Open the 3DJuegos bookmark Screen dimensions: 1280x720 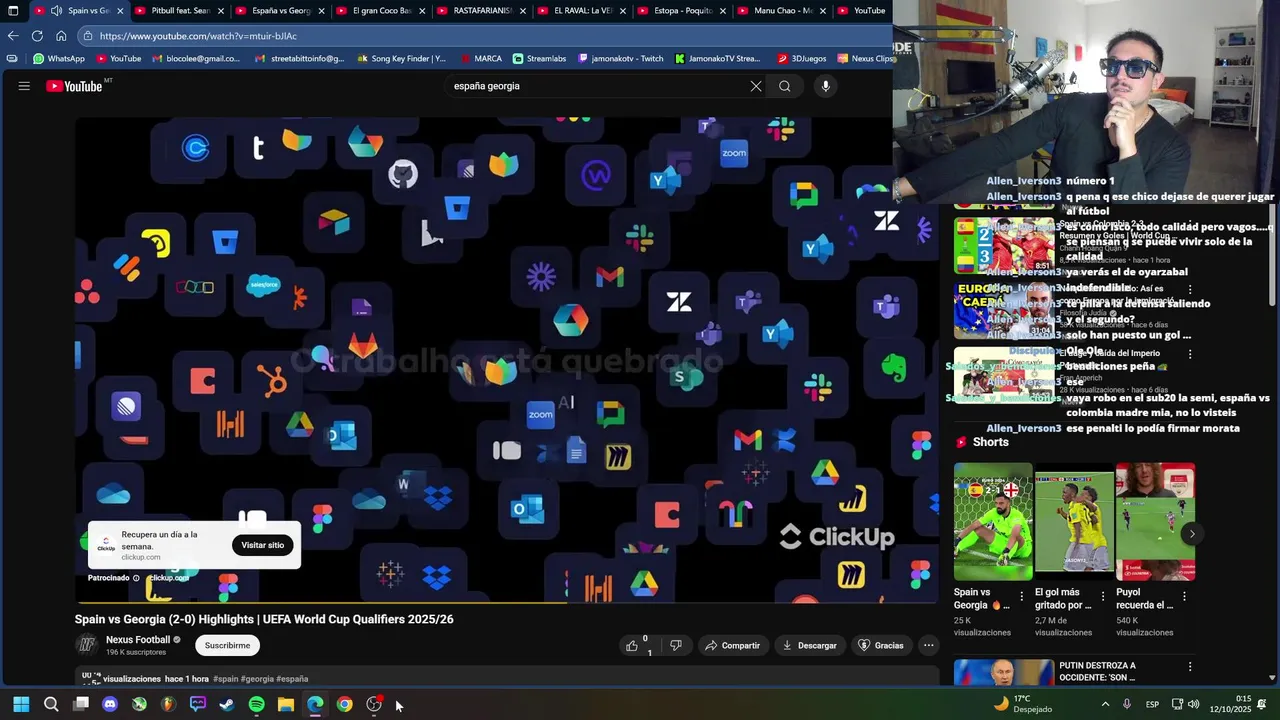pos(802,59)
